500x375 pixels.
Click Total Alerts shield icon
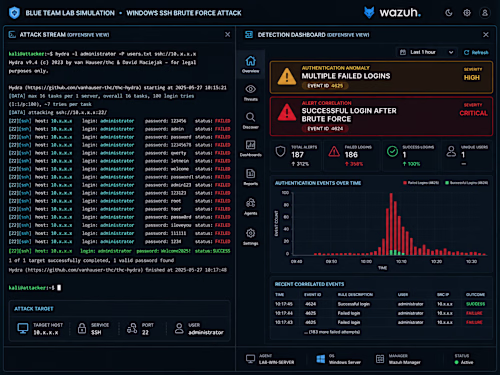281,152
